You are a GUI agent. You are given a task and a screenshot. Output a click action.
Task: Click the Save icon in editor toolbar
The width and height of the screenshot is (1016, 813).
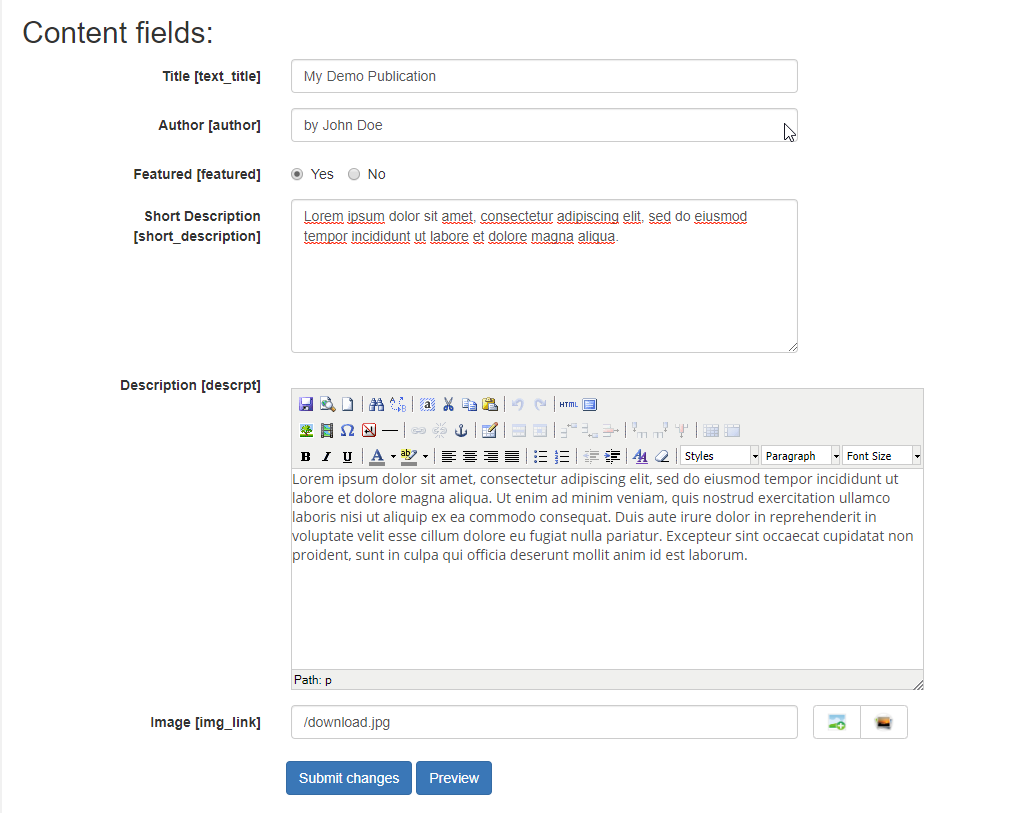[x=306, y=404]
